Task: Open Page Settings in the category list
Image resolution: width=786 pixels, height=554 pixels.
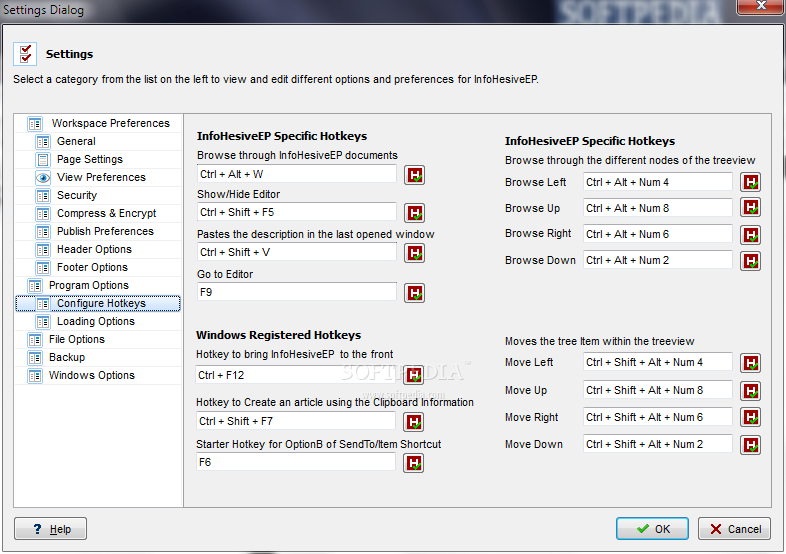Action: click(x=90, y=159)
